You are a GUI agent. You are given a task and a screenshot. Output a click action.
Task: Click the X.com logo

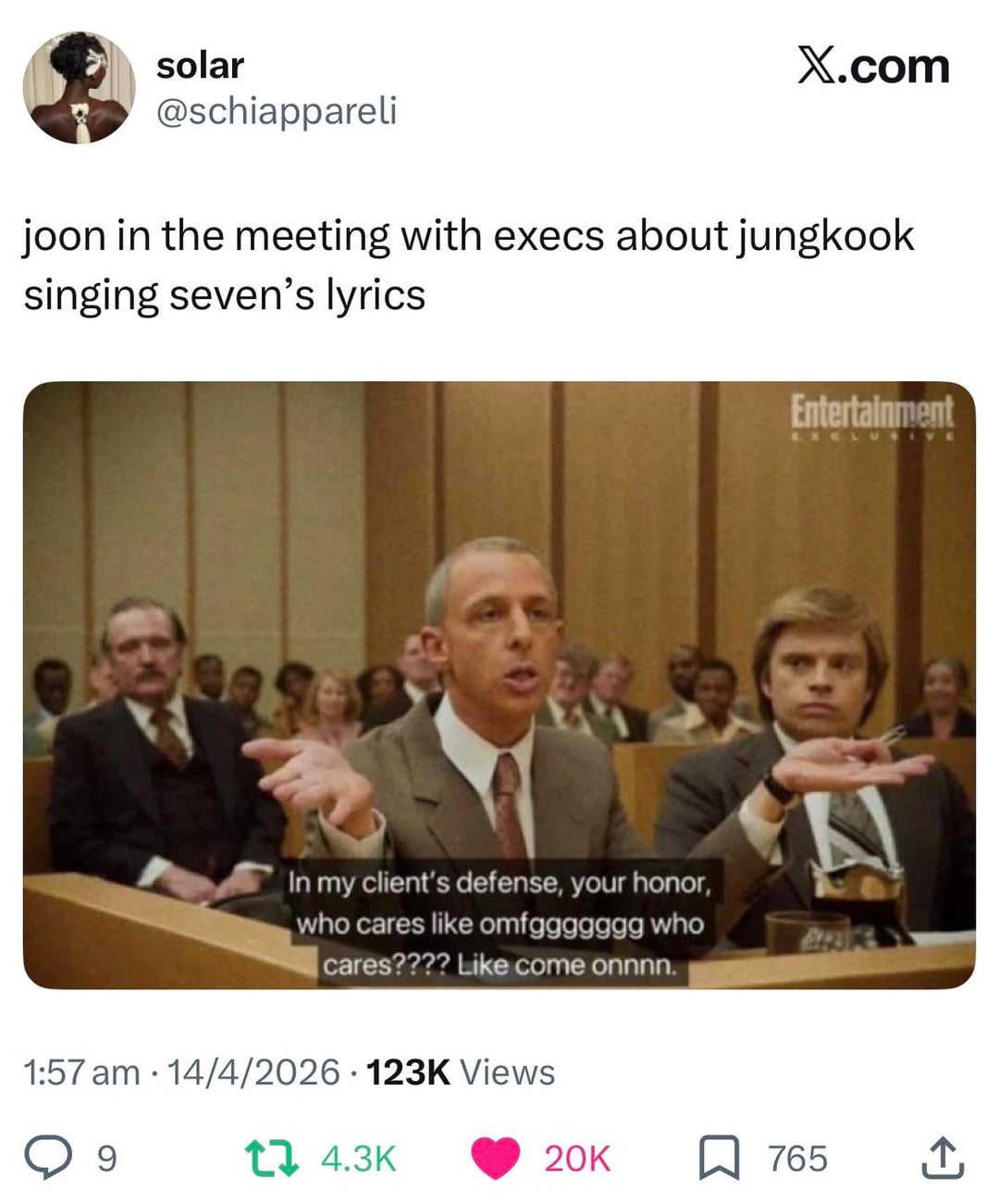click(x=873, y=67)
